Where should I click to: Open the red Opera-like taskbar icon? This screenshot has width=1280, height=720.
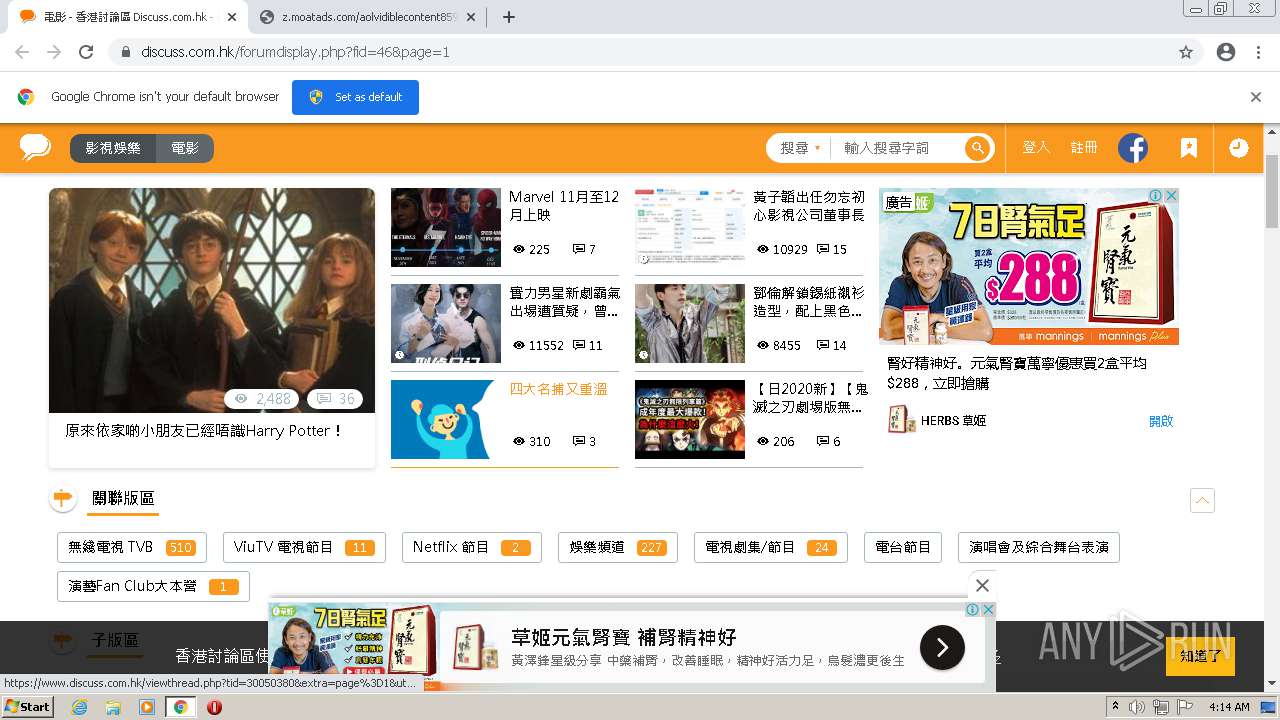coord(214,707)
